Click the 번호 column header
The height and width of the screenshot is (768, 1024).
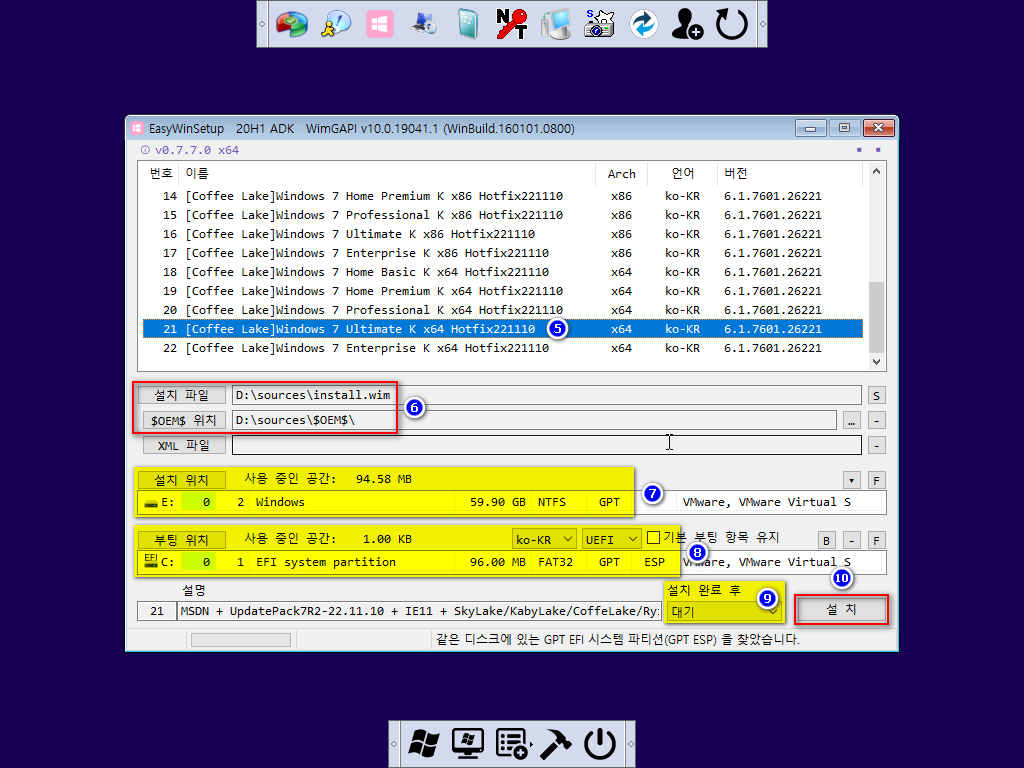(161, 173)
